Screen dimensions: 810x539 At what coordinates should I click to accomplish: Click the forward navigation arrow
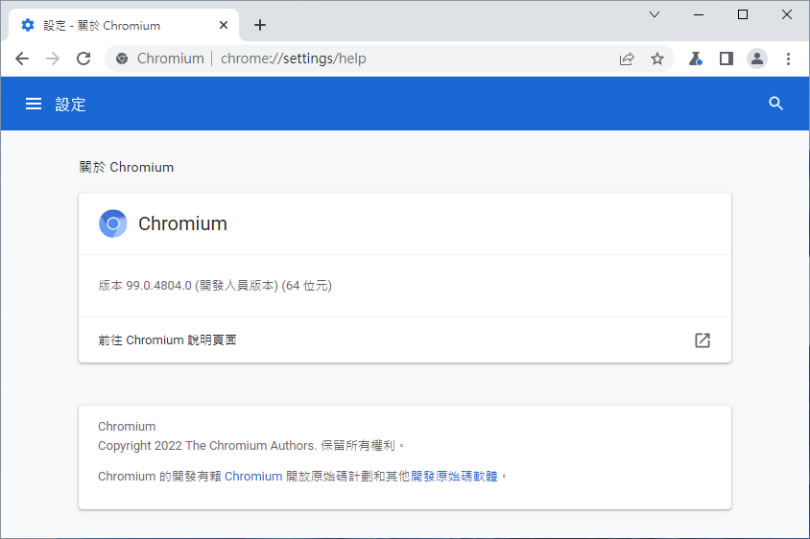click(x=53, y=58)
